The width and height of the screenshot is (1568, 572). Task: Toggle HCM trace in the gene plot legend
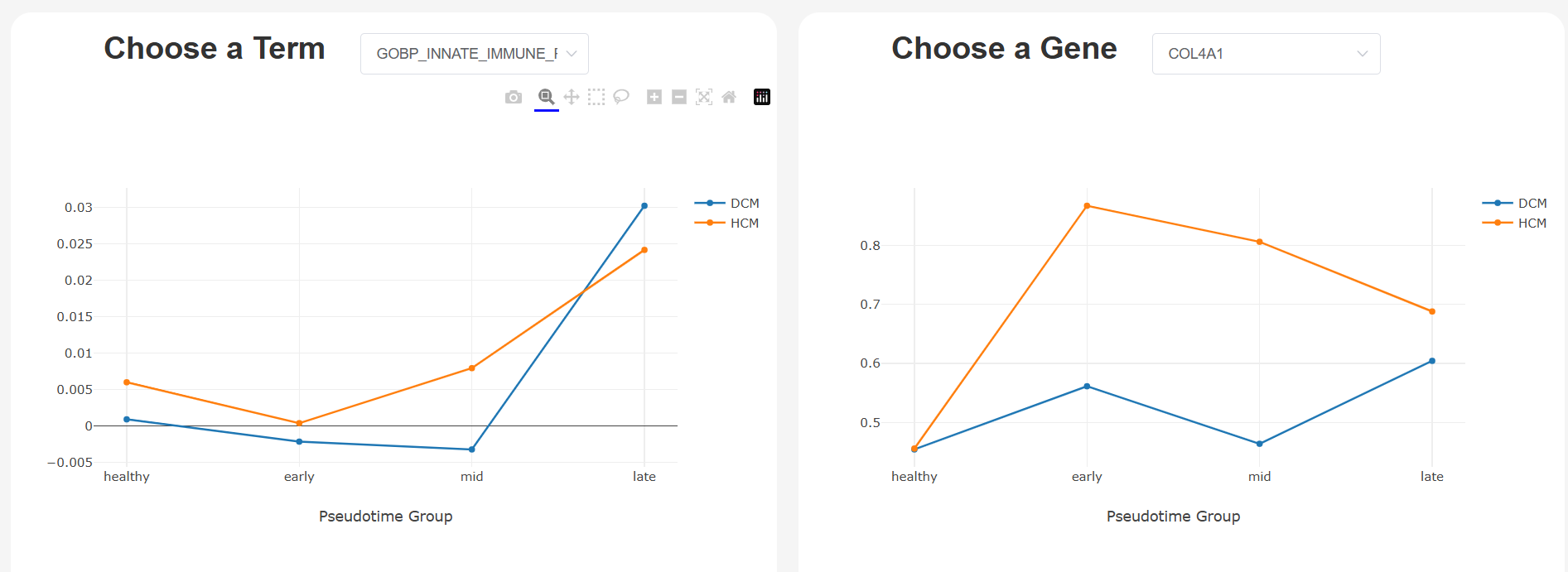coord(1532,224)
